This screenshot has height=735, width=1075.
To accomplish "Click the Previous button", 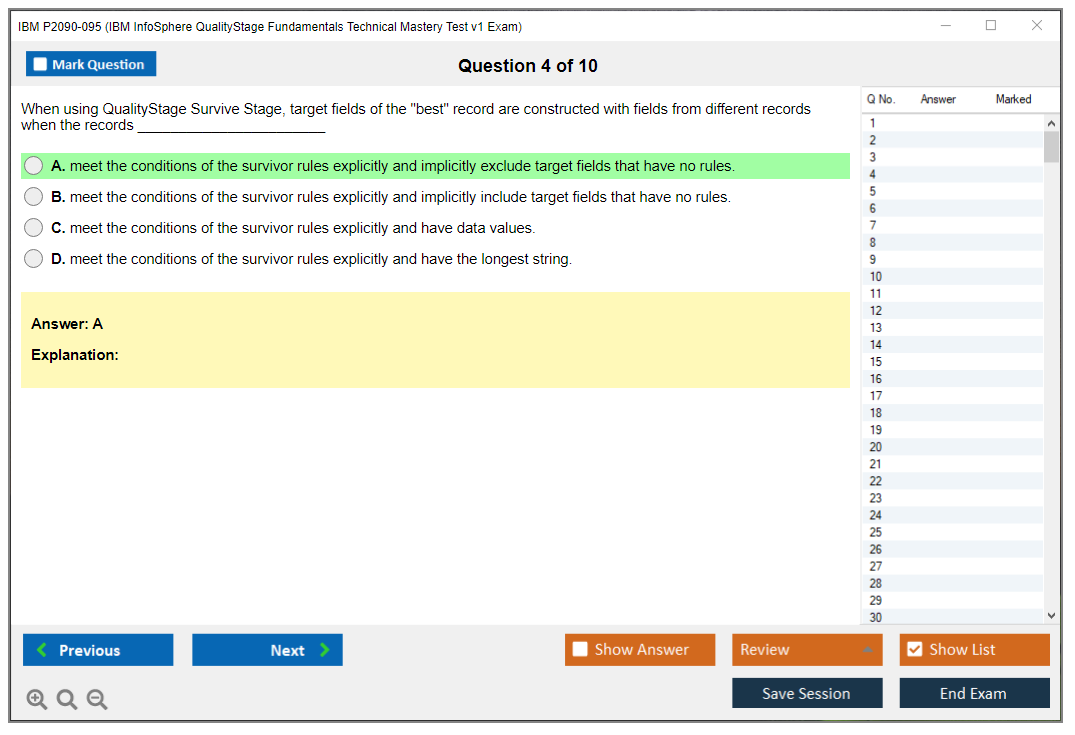I will [98, 650].
